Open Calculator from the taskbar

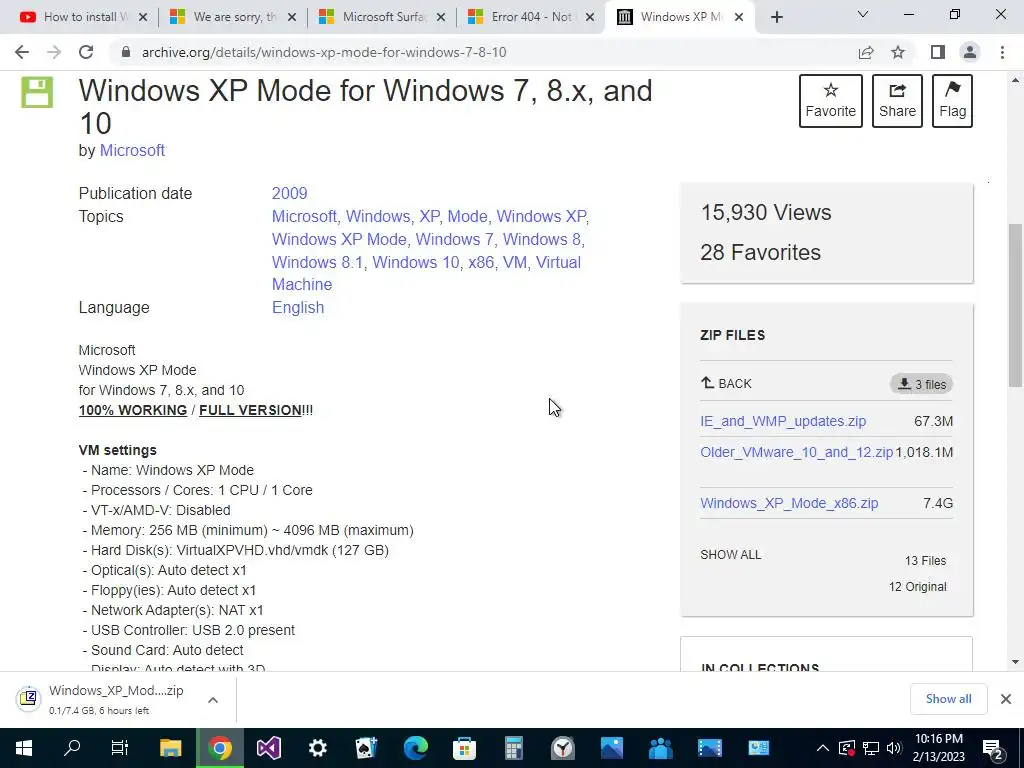click(x=513, y=748)
